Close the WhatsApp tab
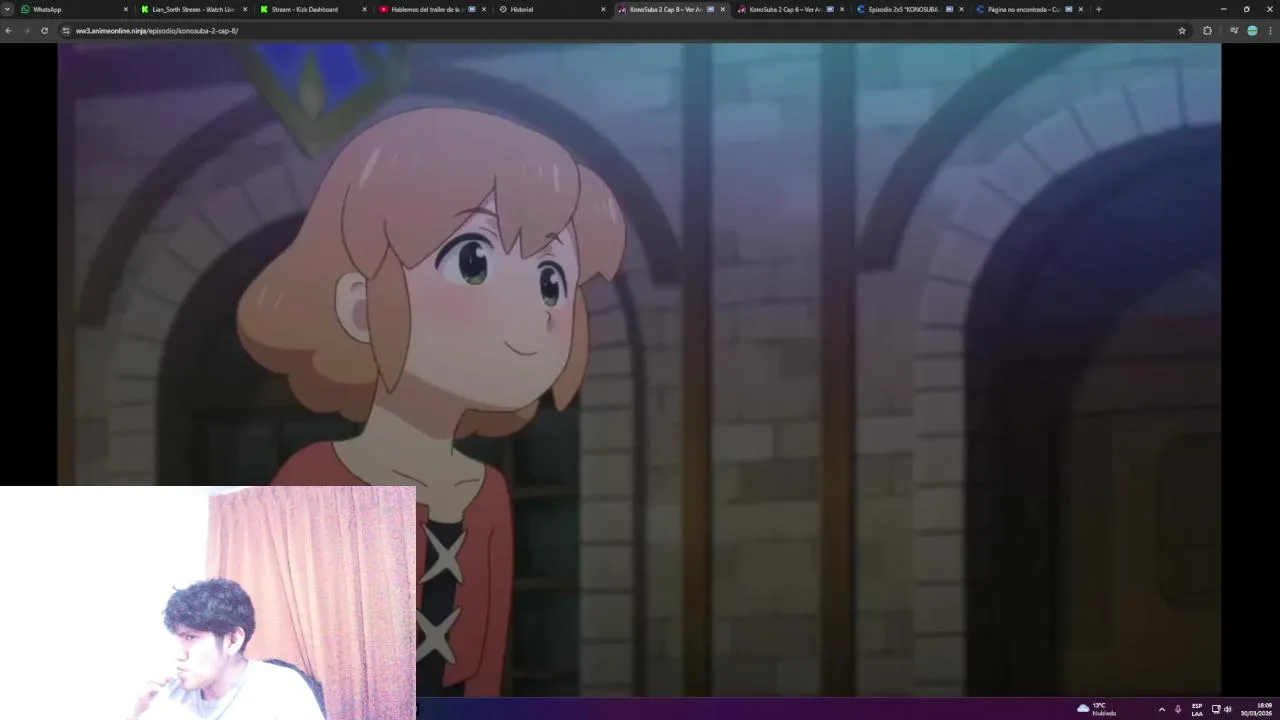The image size is (1280, 720). click(125, 9)
